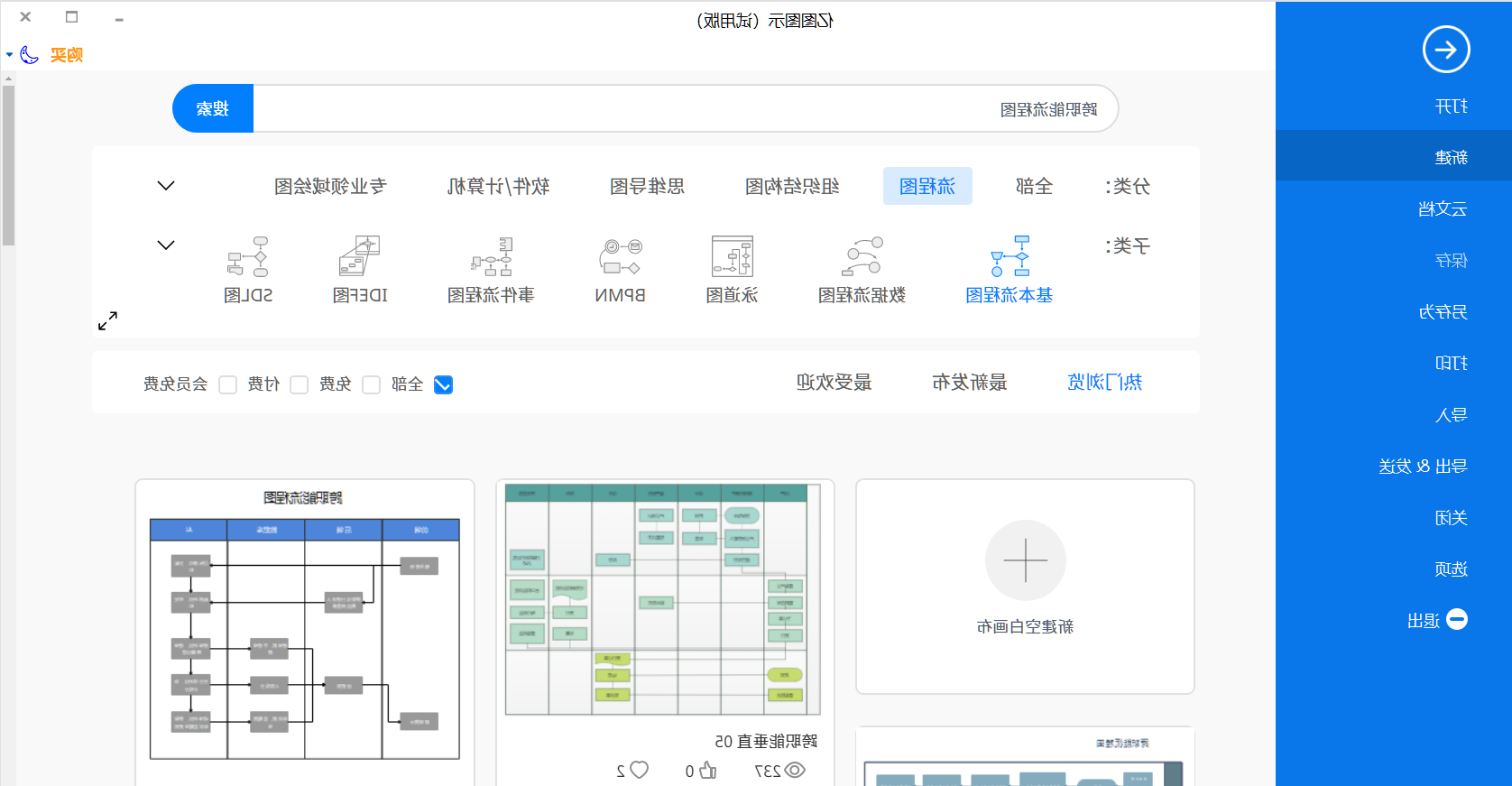The width and height of the screenshot is (1512, 786).
Task: Select the 事件流程图 subcategory icon
Action: 492,256
